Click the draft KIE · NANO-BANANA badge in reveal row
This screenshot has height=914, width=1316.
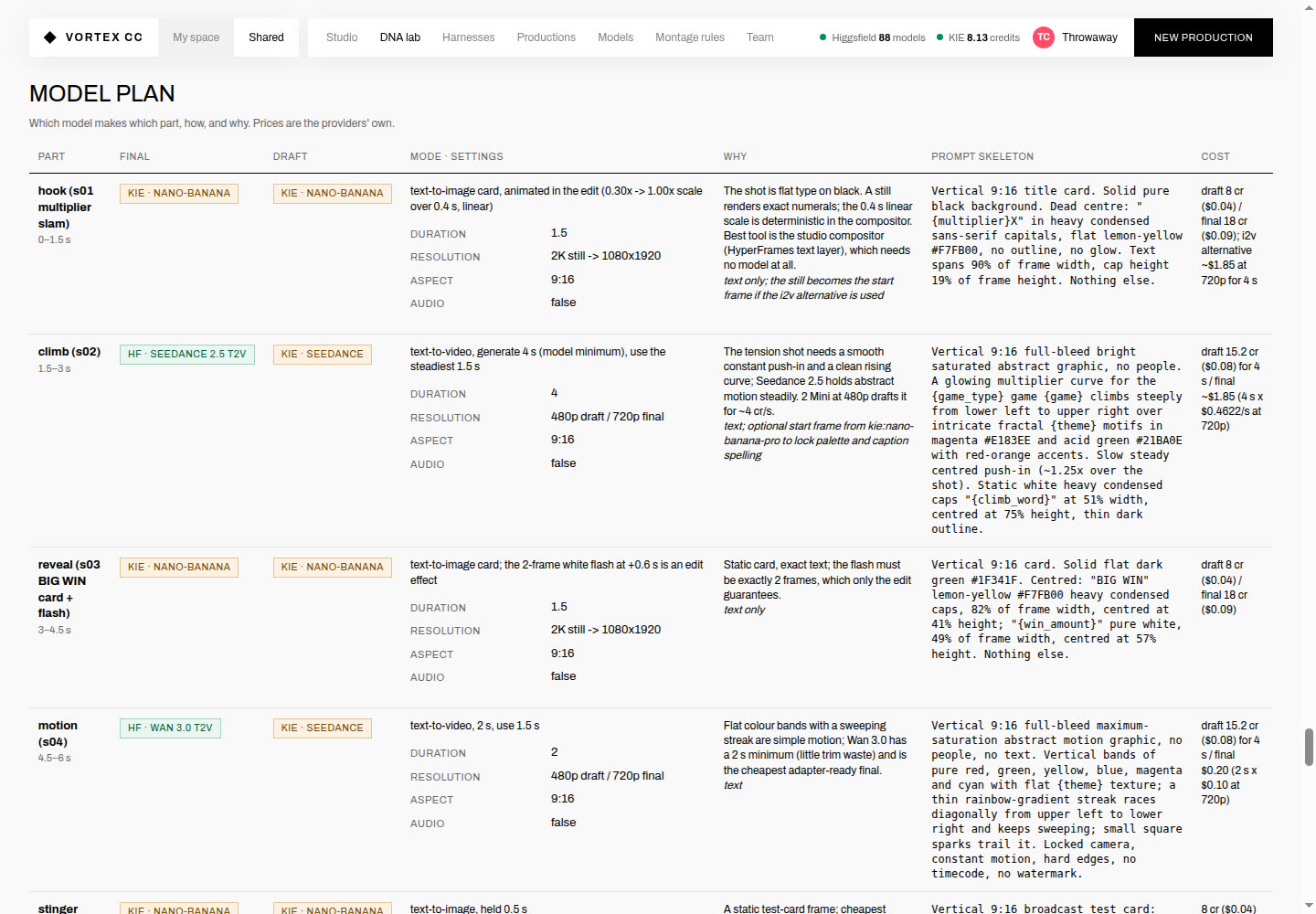point(333,568)
